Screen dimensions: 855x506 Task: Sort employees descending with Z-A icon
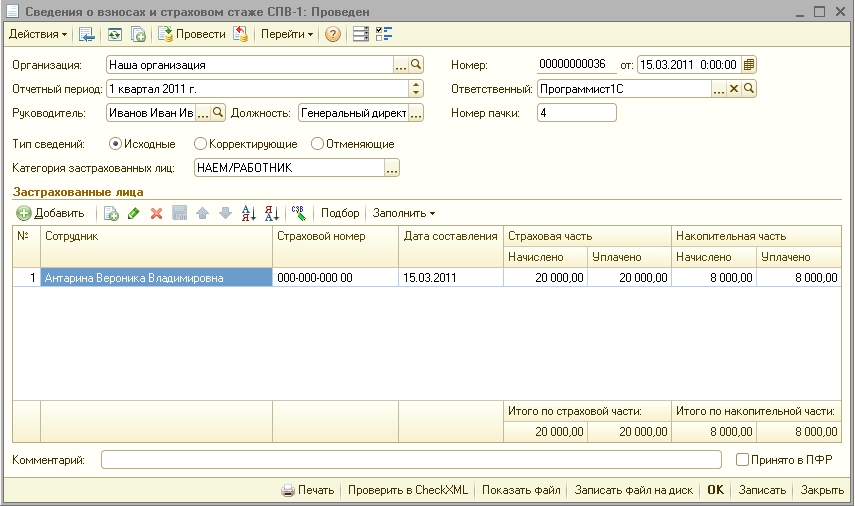[x=272, y=213]
